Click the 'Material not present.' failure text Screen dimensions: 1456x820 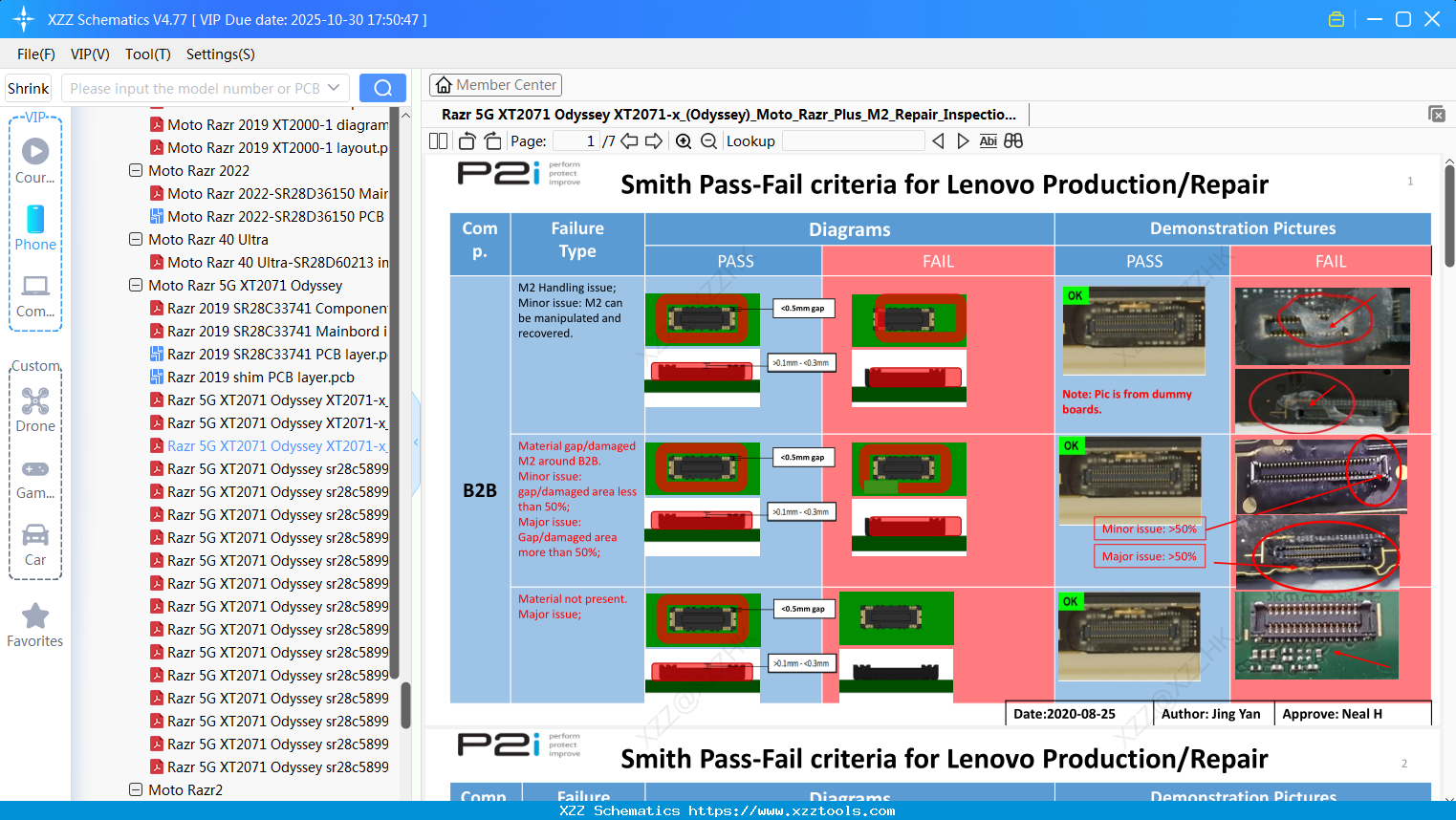[x=573, y=599]
